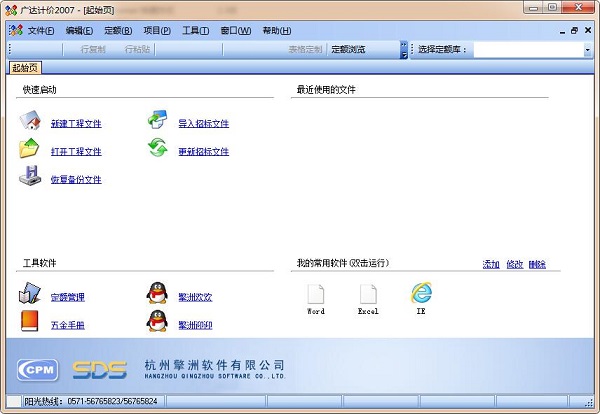Click the 行复制 toolbar button
The width and height of the screenshot is (600, 414).
93,49
